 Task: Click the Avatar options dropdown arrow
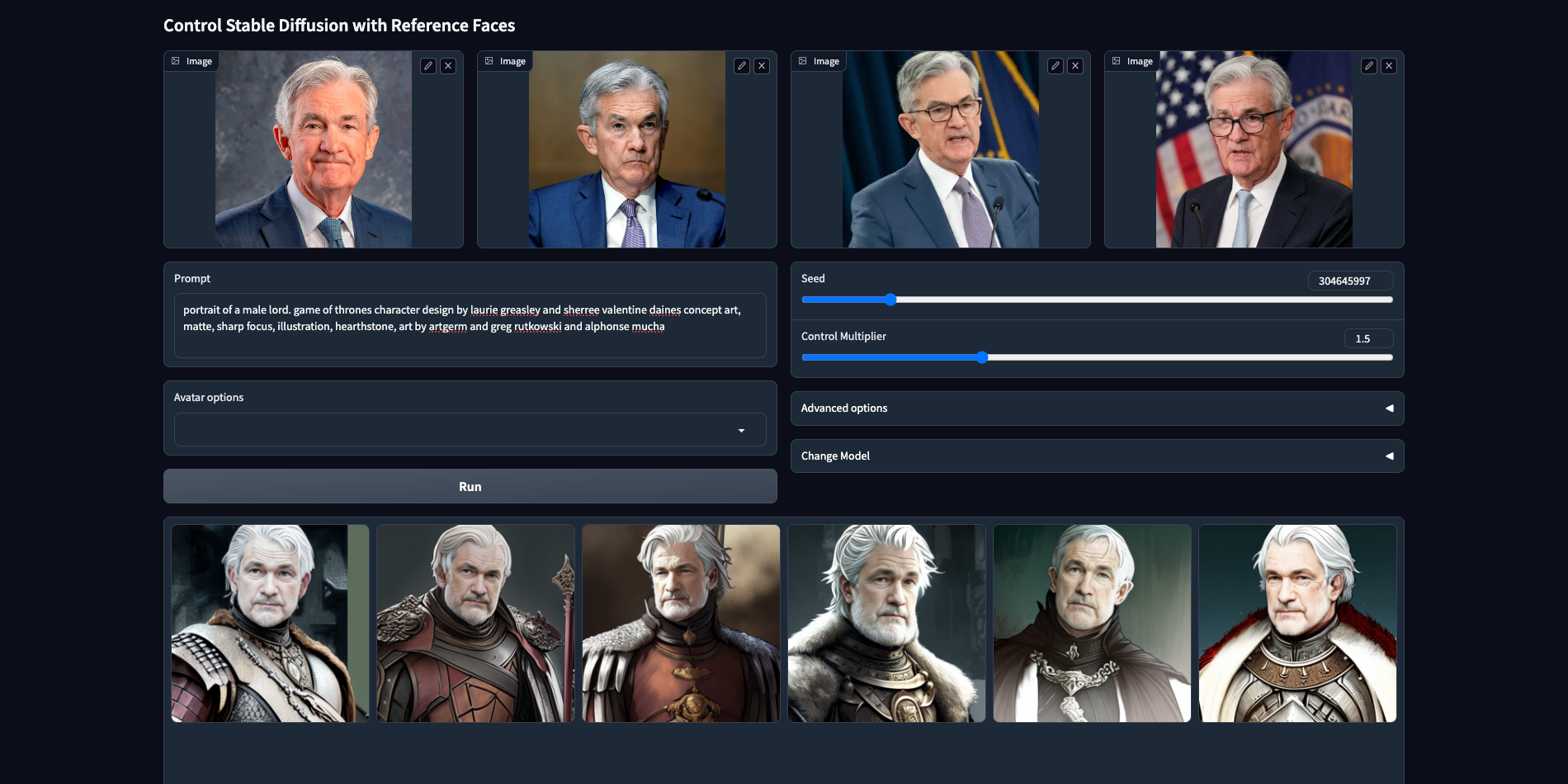click(741, 431)
